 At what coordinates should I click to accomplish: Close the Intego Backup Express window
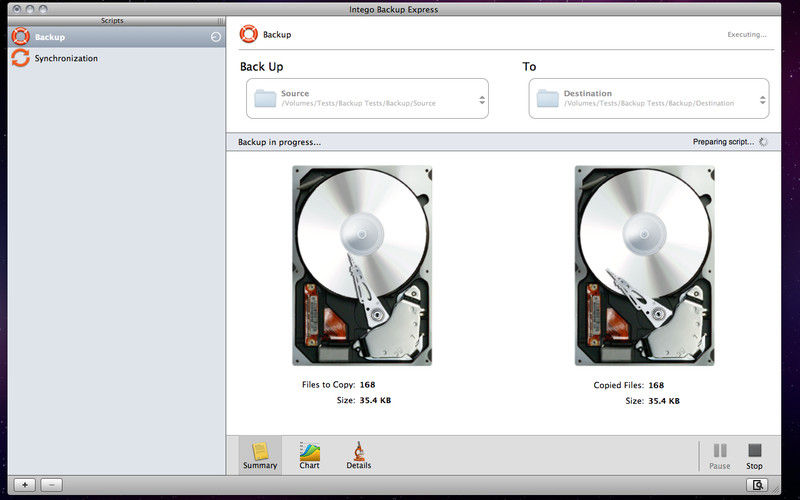coord(17,9)
